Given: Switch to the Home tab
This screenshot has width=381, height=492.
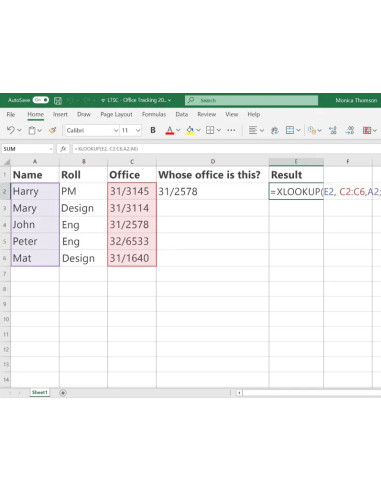Looking at the screenshot, I should pyautogui.click(x=36, y=114).
